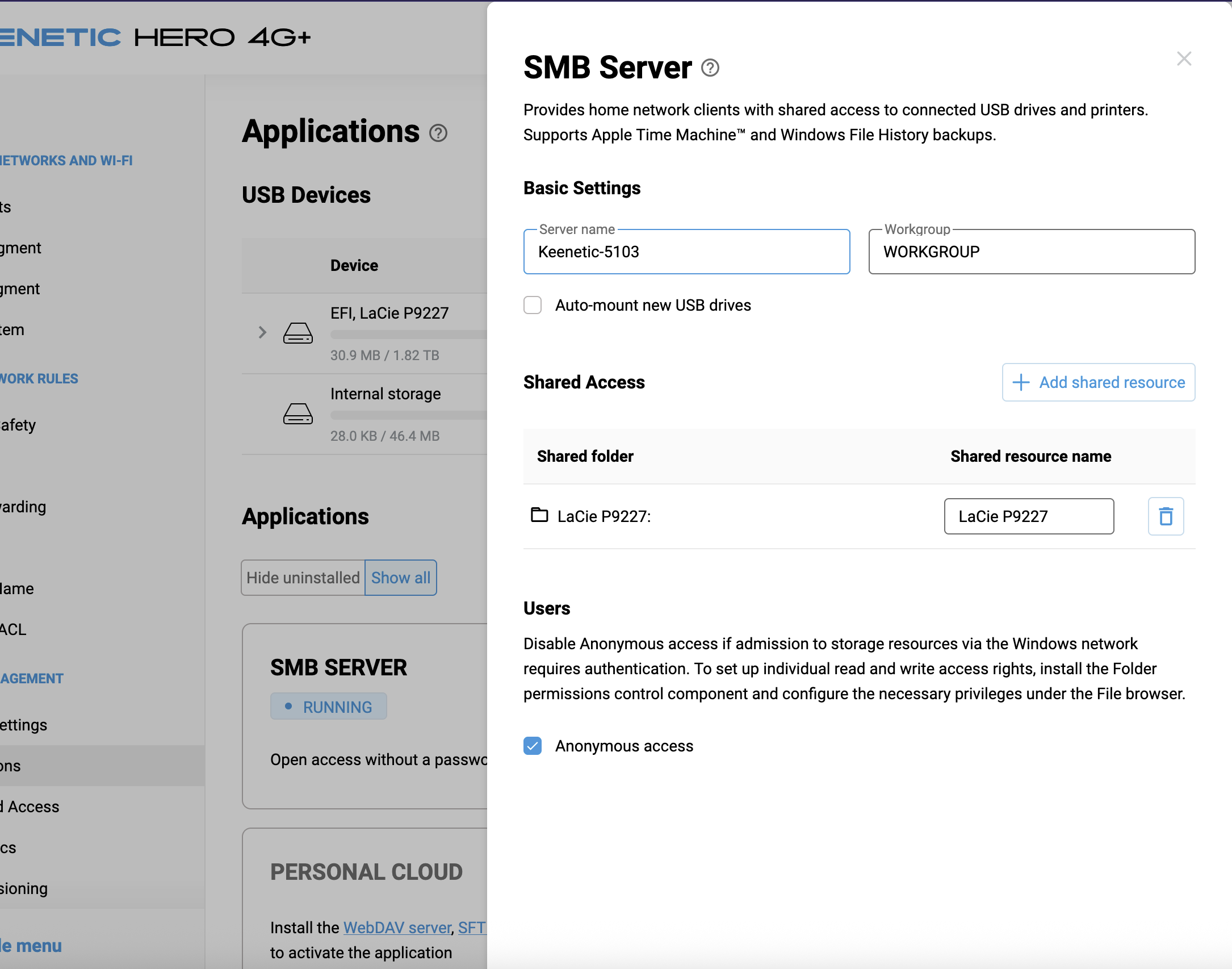The height and width of the screenshot is (969, 1232).
Task: Click the Server name input field
Action: (x=686, y=252)
